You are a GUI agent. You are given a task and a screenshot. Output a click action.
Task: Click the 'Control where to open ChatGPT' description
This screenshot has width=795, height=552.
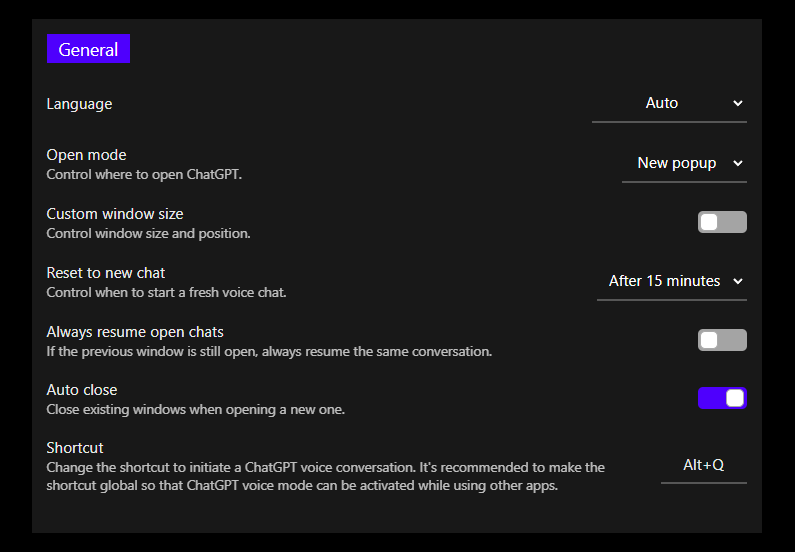click(144, 175)
